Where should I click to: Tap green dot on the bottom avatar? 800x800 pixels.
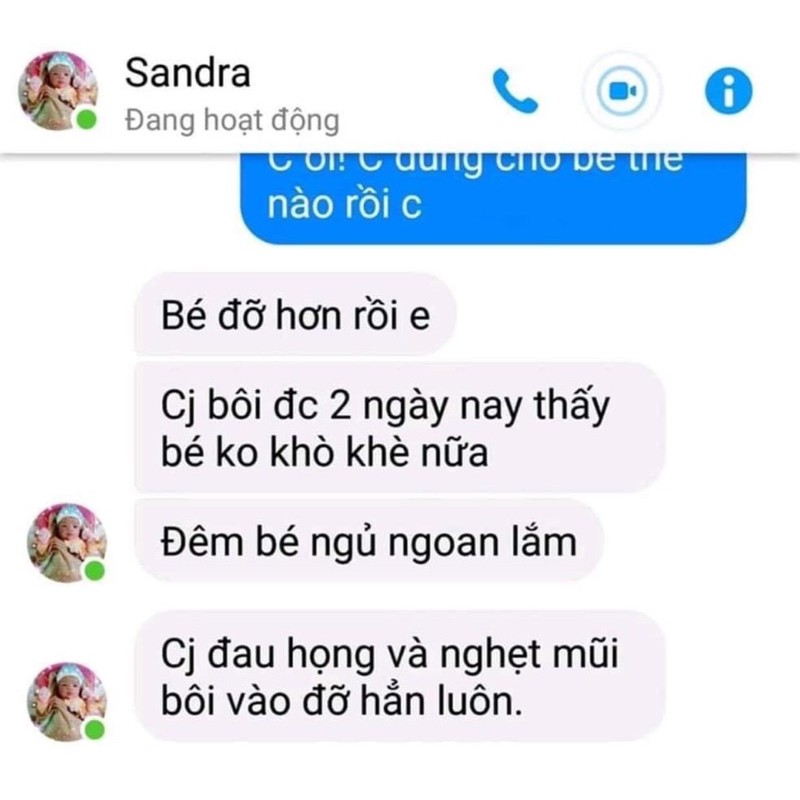coord(94,730)
